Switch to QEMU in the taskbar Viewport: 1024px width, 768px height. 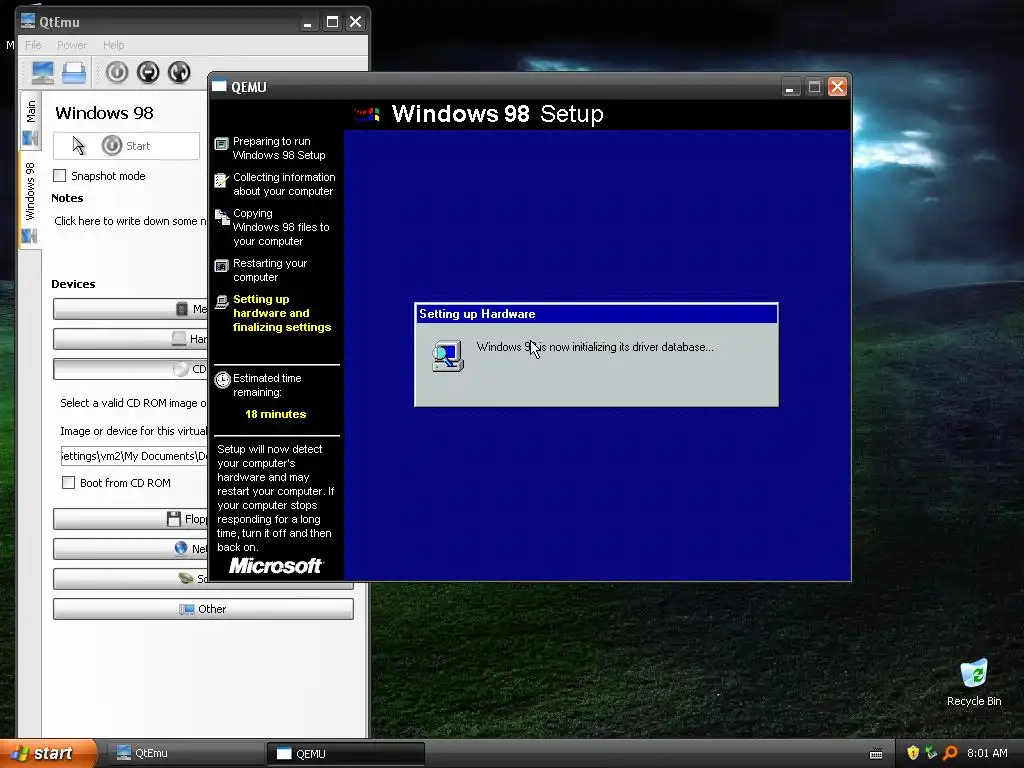(x=345, y=754)
